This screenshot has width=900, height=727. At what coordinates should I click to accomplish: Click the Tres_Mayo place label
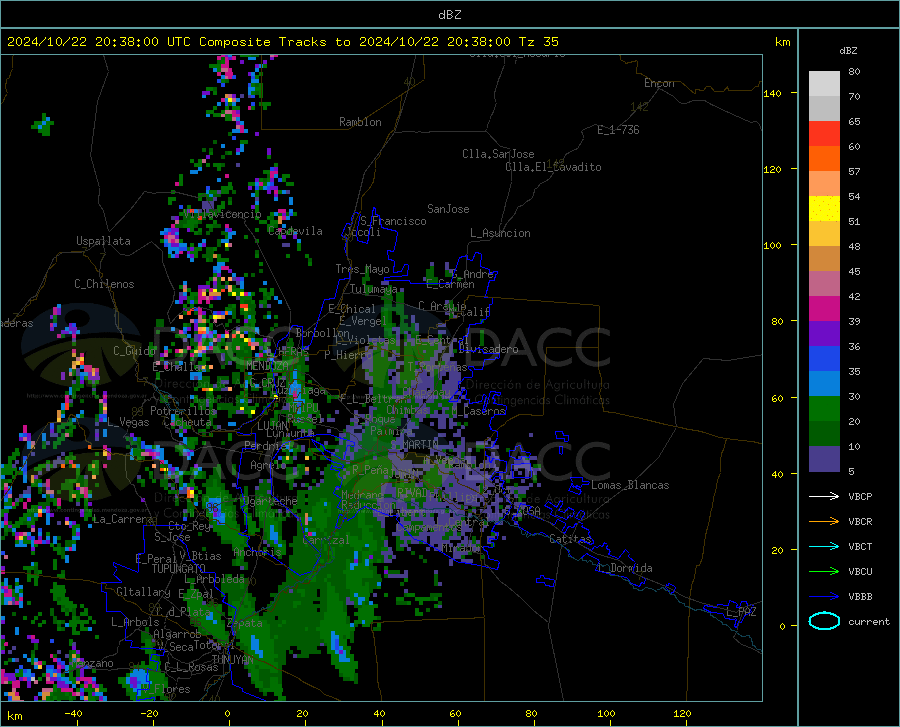point(362,269)
